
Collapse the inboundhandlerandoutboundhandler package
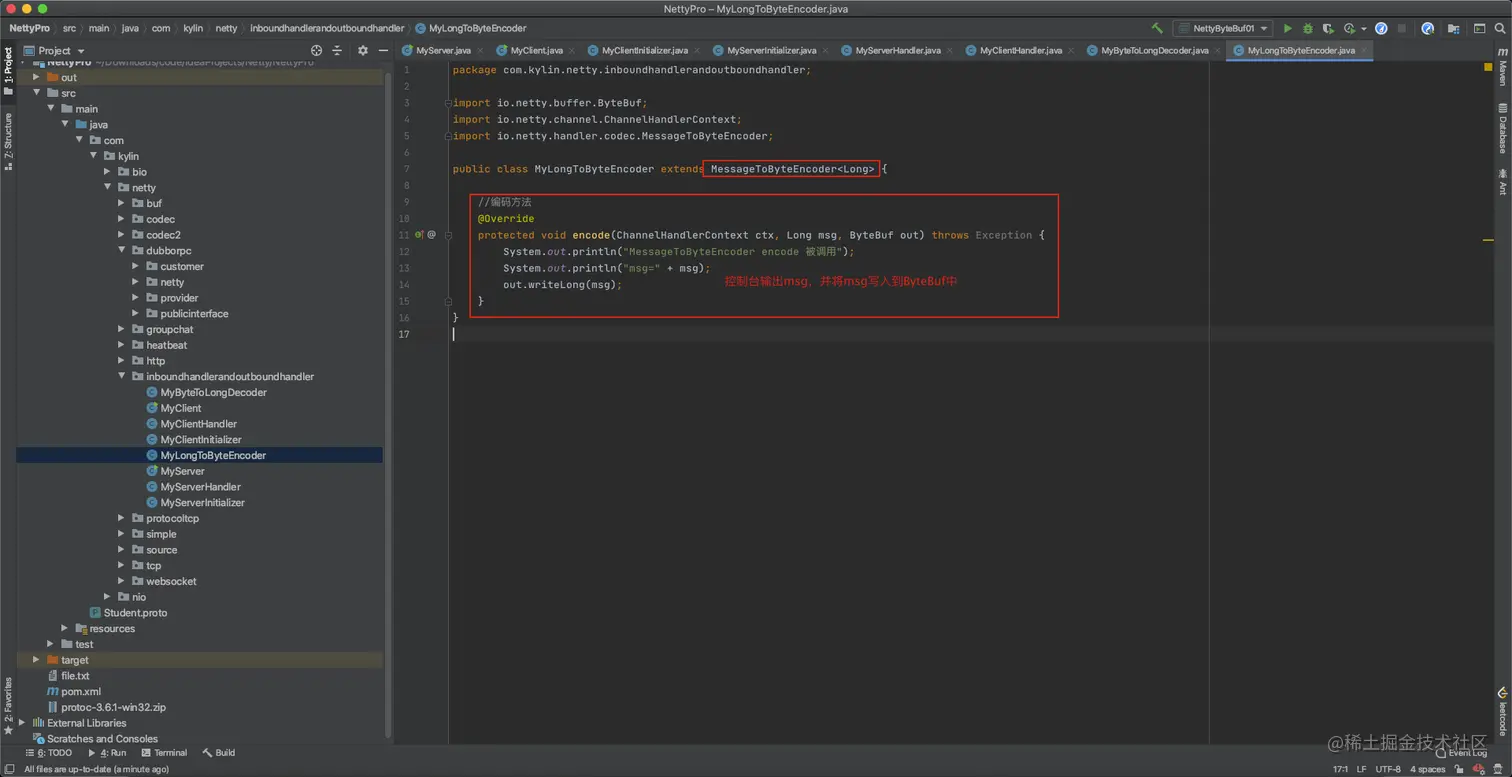point(121,377)
